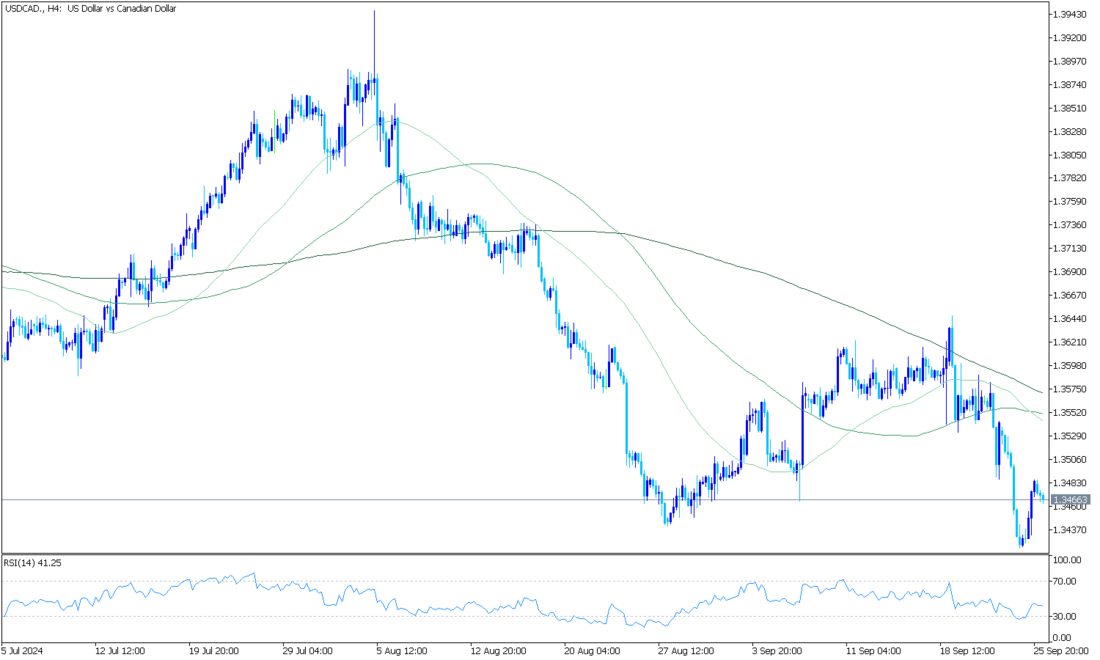Click the 3 Sep 20:00 time label
The width and height of the screenshot is (1100, 660).
coord(778,651)
